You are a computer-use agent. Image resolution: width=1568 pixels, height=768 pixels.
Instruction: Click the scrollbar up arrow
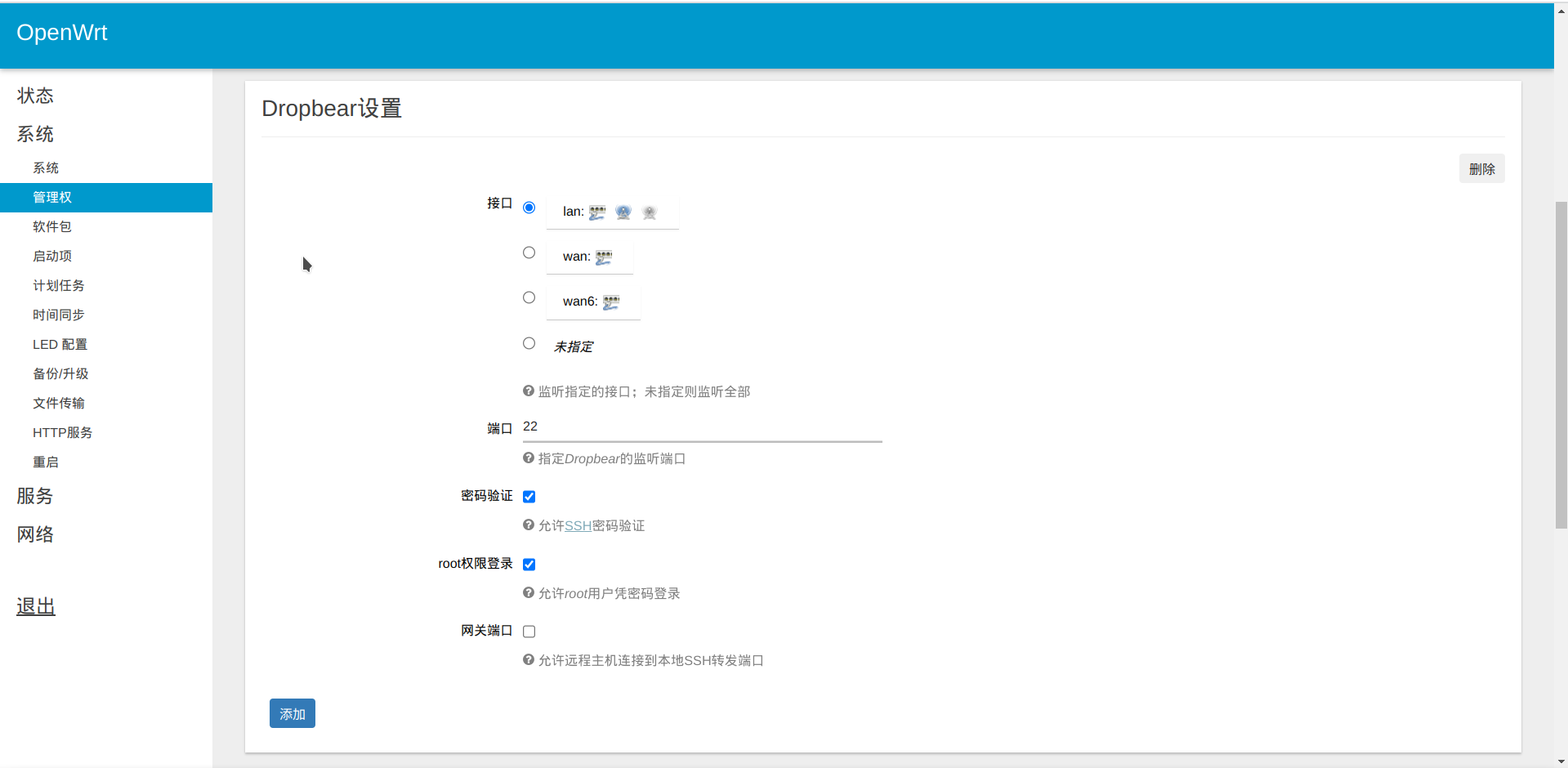click(1561, 11)
